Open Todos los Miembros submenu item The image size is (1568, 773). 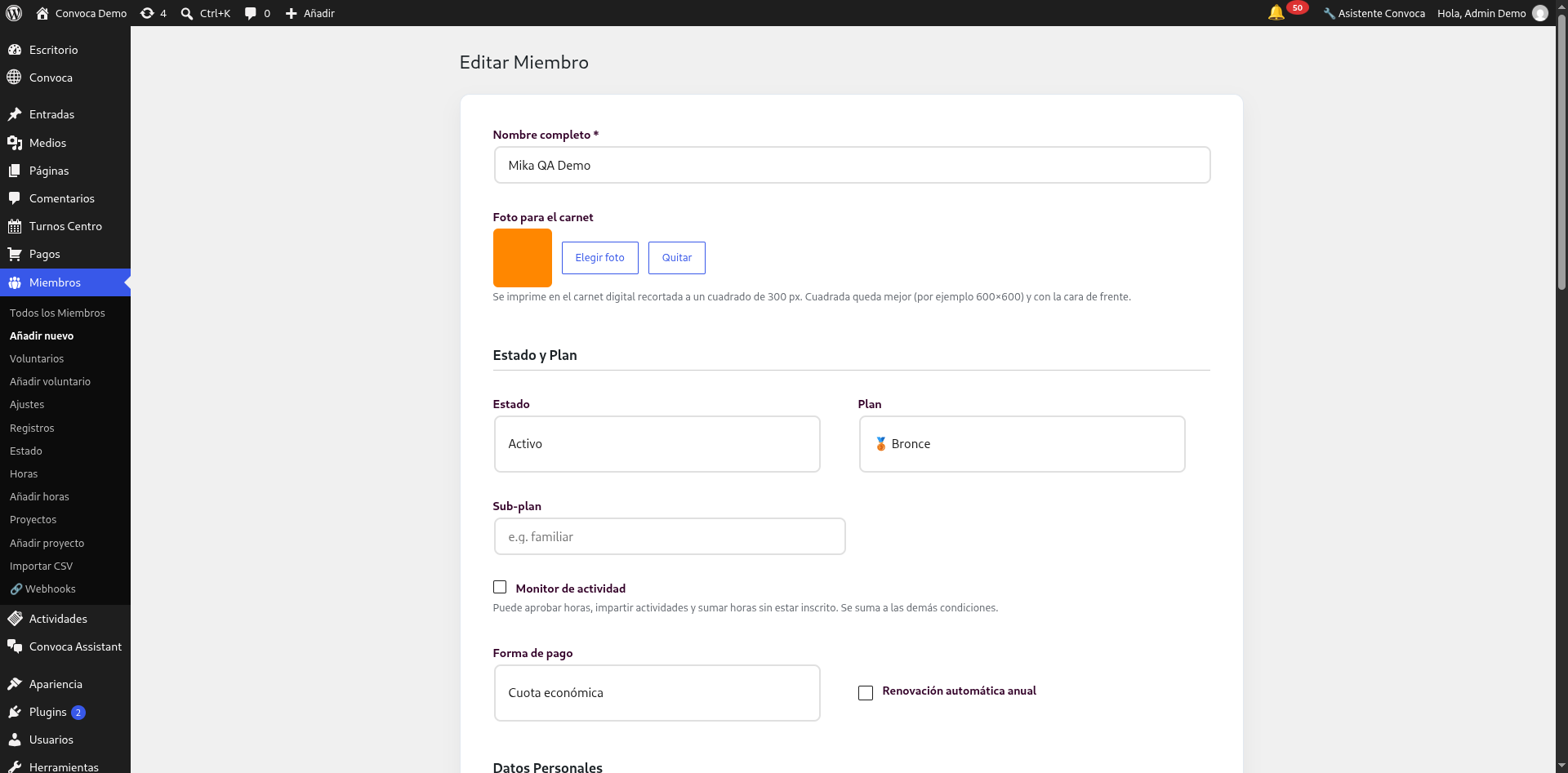[57, 313]
